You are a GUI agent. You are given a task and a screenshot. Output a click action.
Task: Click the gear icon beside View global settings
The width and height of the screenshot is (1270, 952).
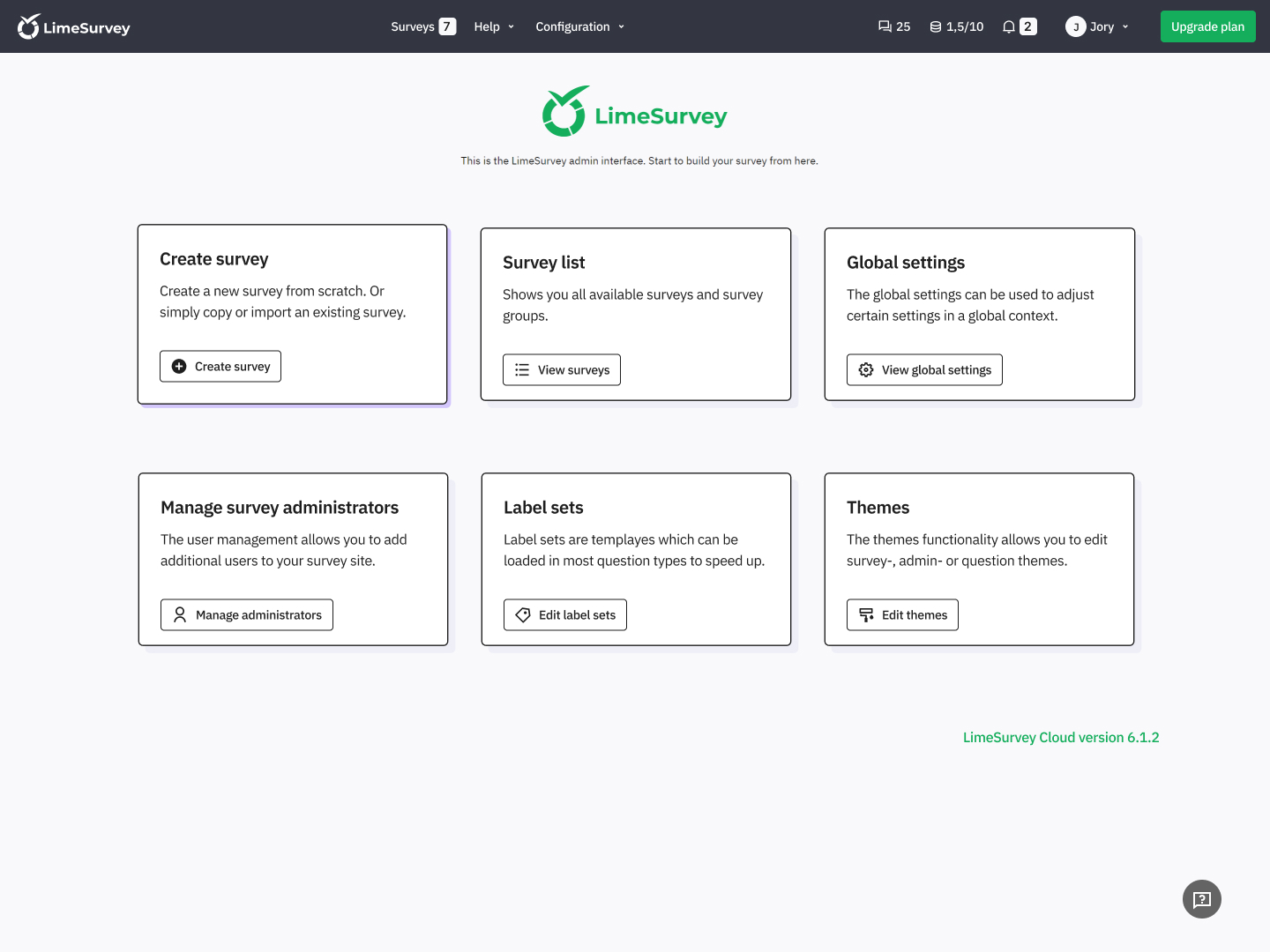(x=865, y=369)
